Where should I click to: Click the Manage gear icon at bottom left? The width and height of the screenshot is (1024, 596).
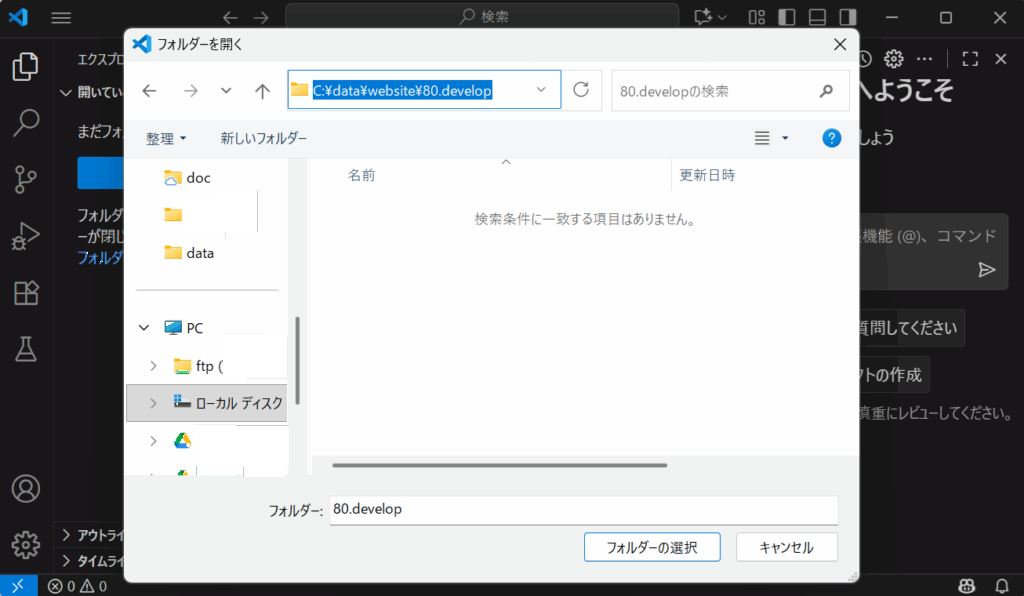pos(25,545)
